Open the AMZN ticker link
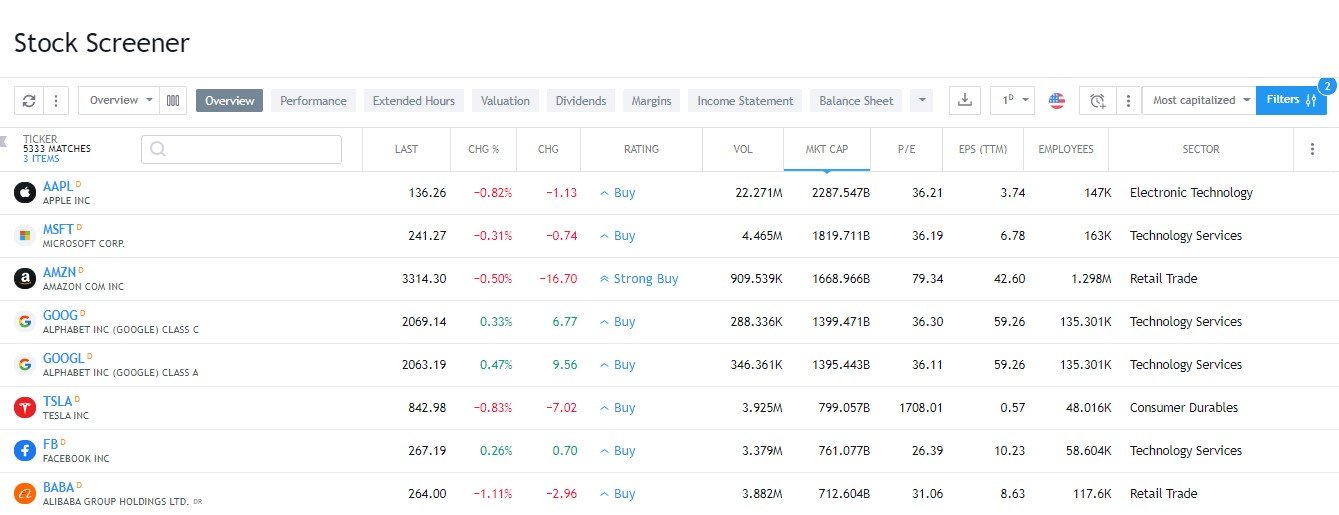This screenshot has width=1339, height=515. pyautogui.click(x=59, y=273)
